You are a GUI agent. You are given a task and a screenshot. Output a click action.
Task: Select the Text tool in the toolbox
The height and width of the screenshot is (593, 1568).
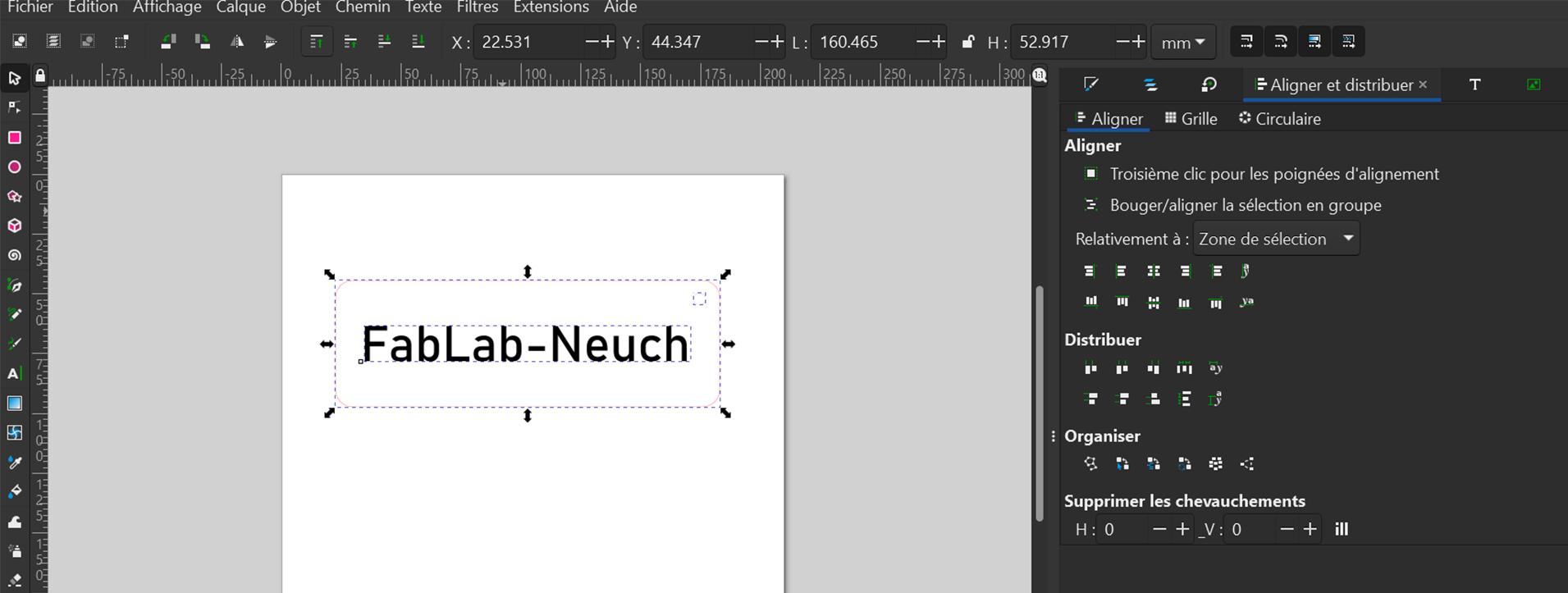pos(14,373)
